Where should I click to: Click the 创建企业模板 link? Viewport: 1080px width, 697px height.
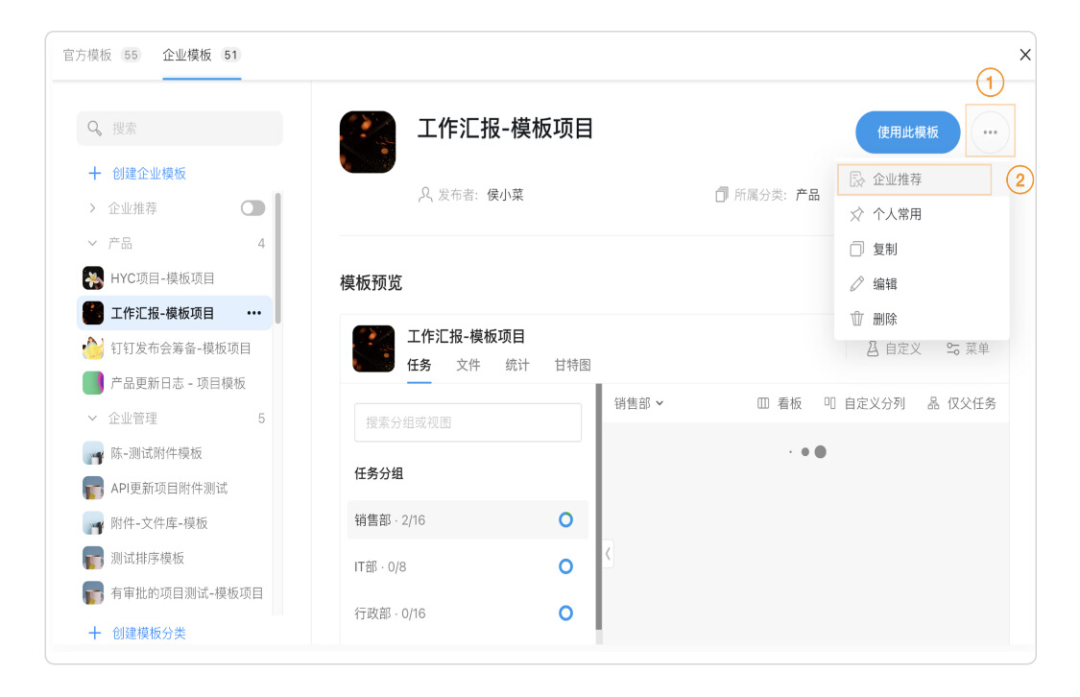pos(149,174)
